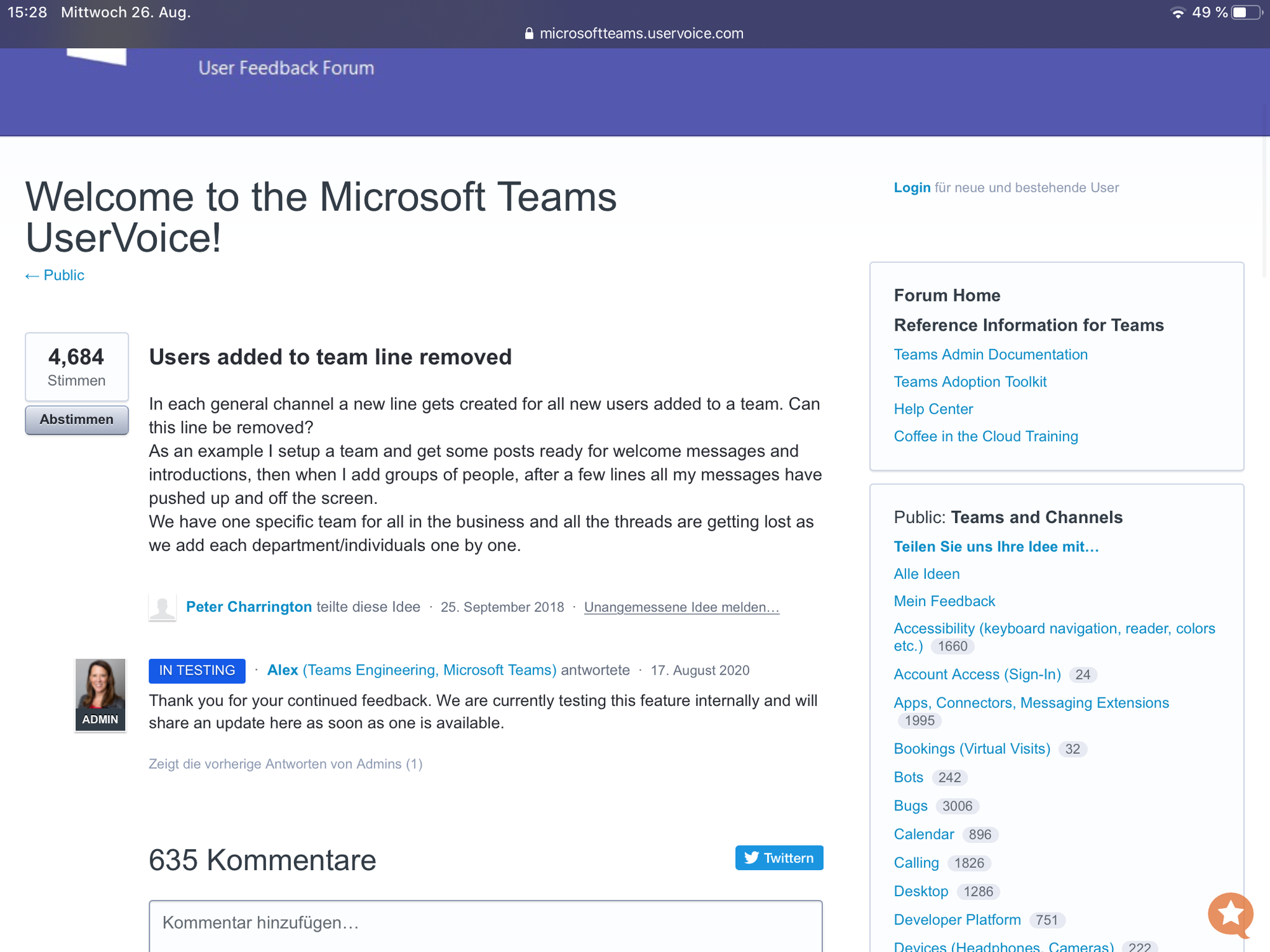Screen dimensions: 1270x952
Task: Open Alex (Teams Engineering, Microsoft Teams) link
Action: tap(411, 670)
